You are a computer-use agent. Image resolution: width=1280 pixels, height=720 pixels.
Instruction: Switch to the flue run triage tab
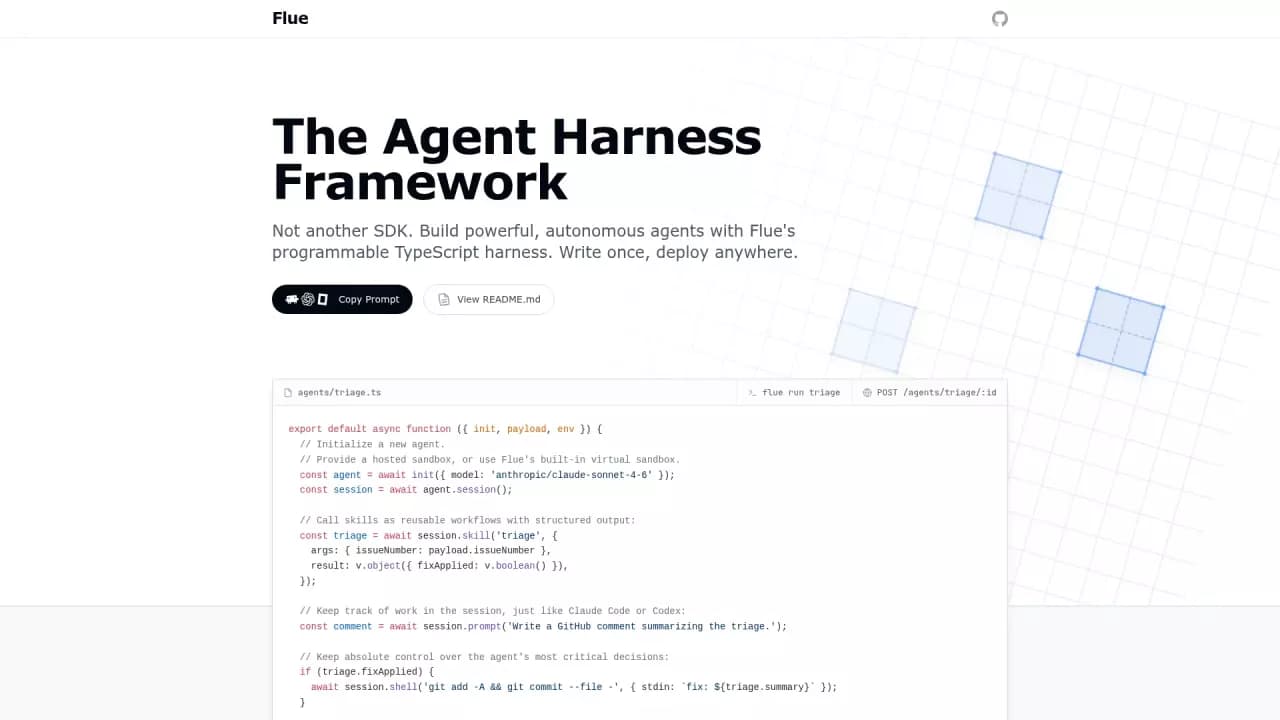coord(795,393)
